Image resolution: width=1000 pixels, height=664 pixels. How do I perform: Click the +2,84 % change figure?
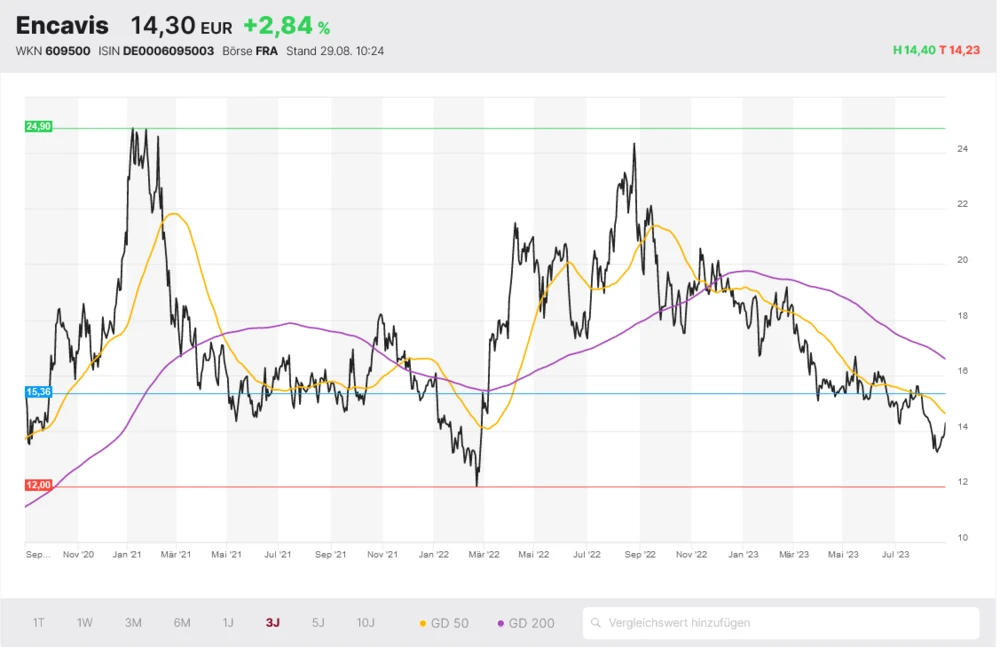pos(286,27)
